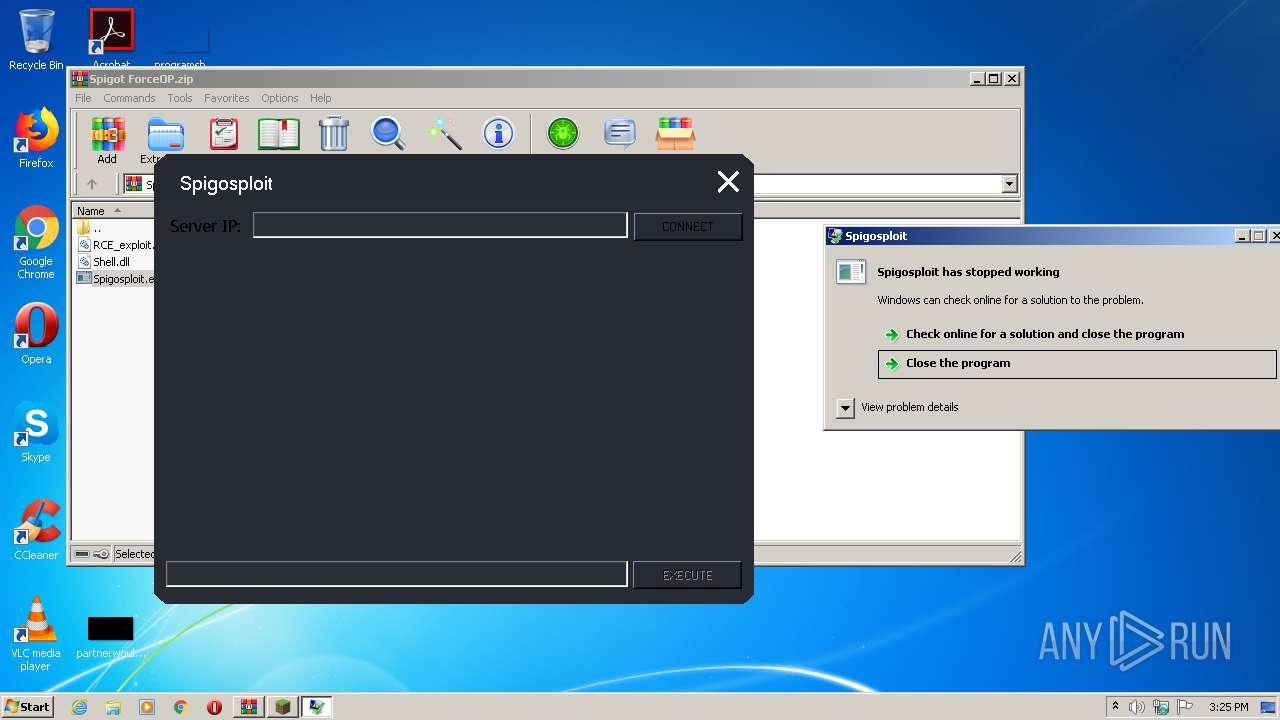
Task: Click the Find magnifier icon in WinRAR
Action: click(x=388, y=134)
